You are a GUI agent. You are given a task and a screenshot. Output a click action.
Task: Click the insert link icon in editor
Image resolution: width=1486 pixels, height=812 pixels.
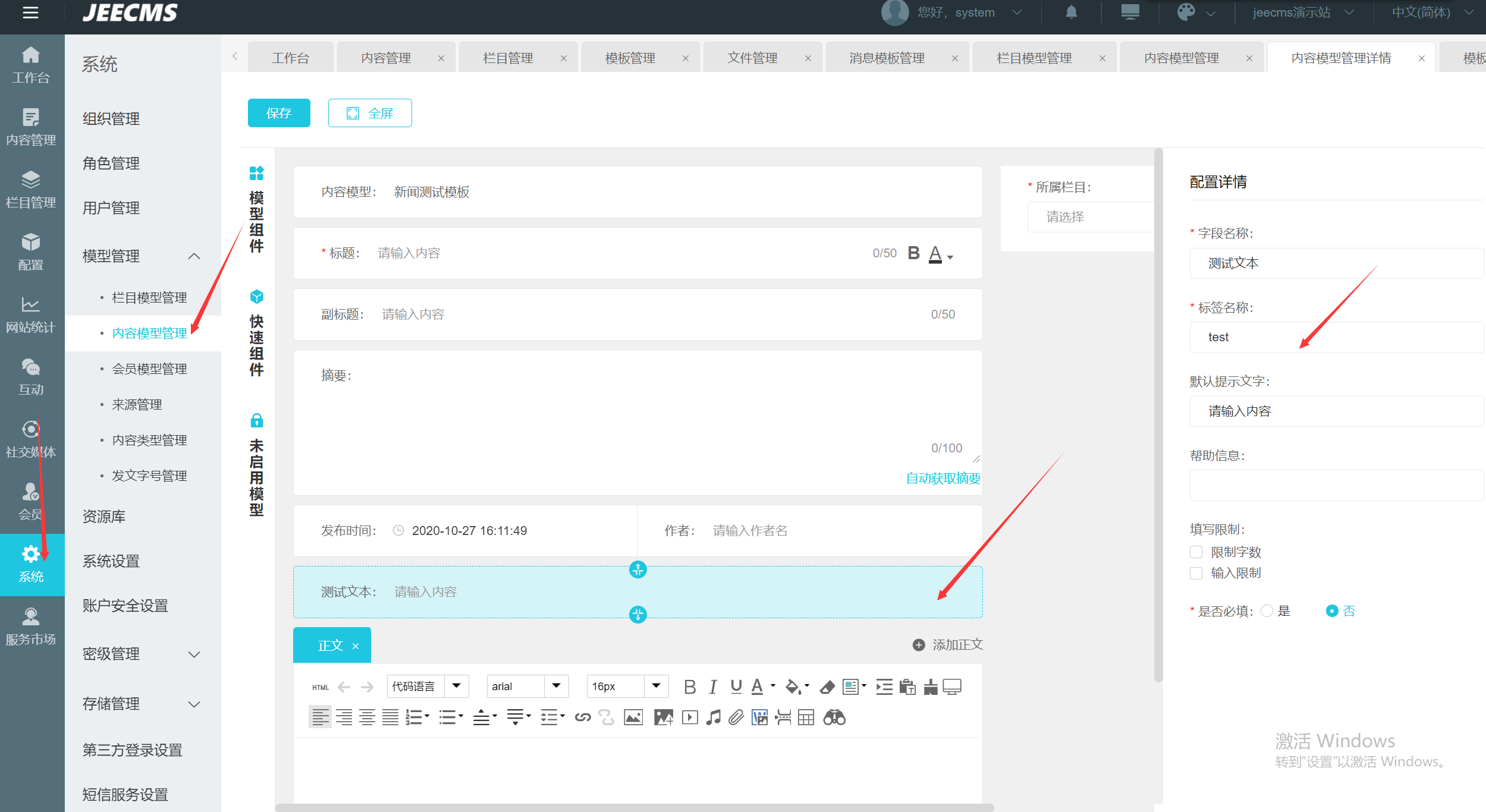tap(583, 717)
